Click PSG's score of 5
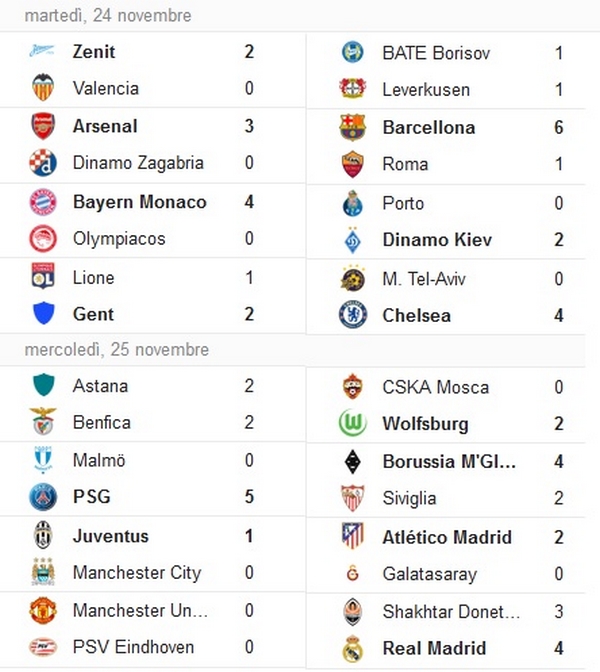This screenshot has height=672, width=600. [x=249, y=497]
